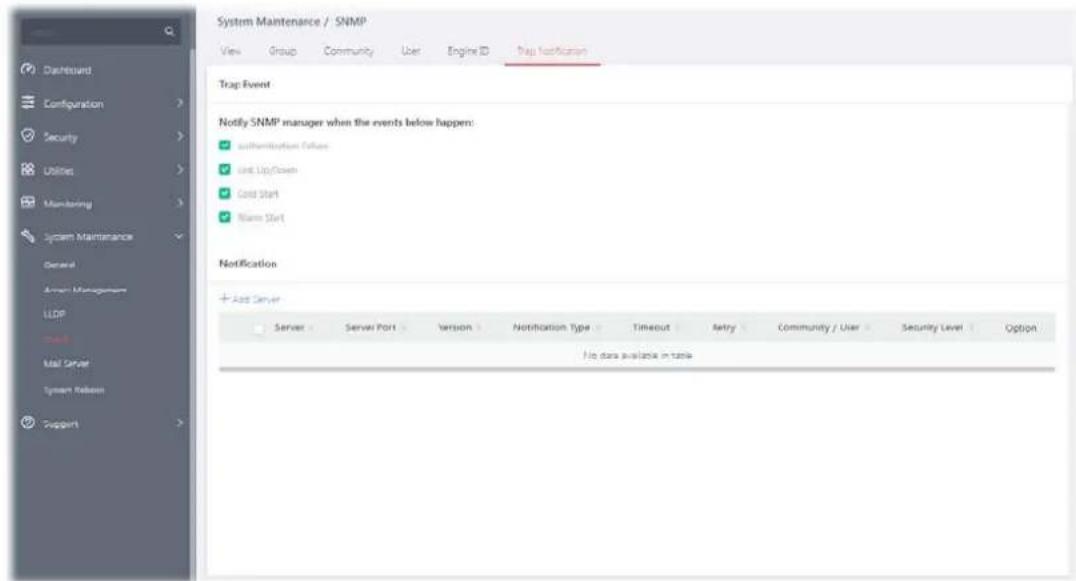This screenshot has height=581, width=1076.
Task: Switch to the User tab
Action: click(410, 51)
